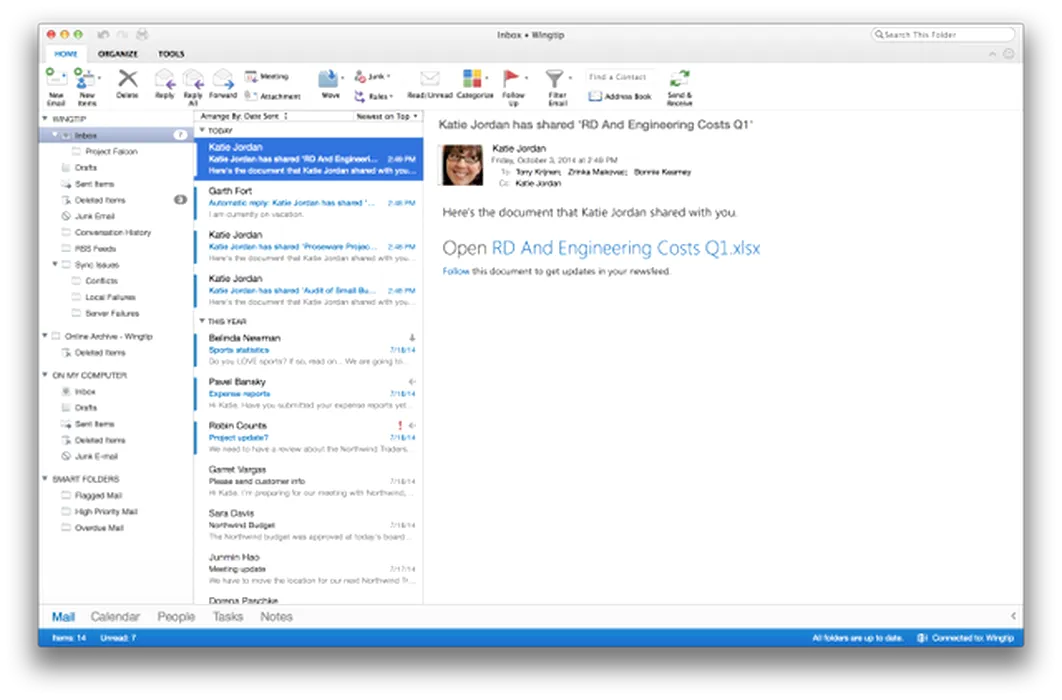This screenshot has width=1062, height=700.
Task: Click the Follow link in the email
Action: 456,271
